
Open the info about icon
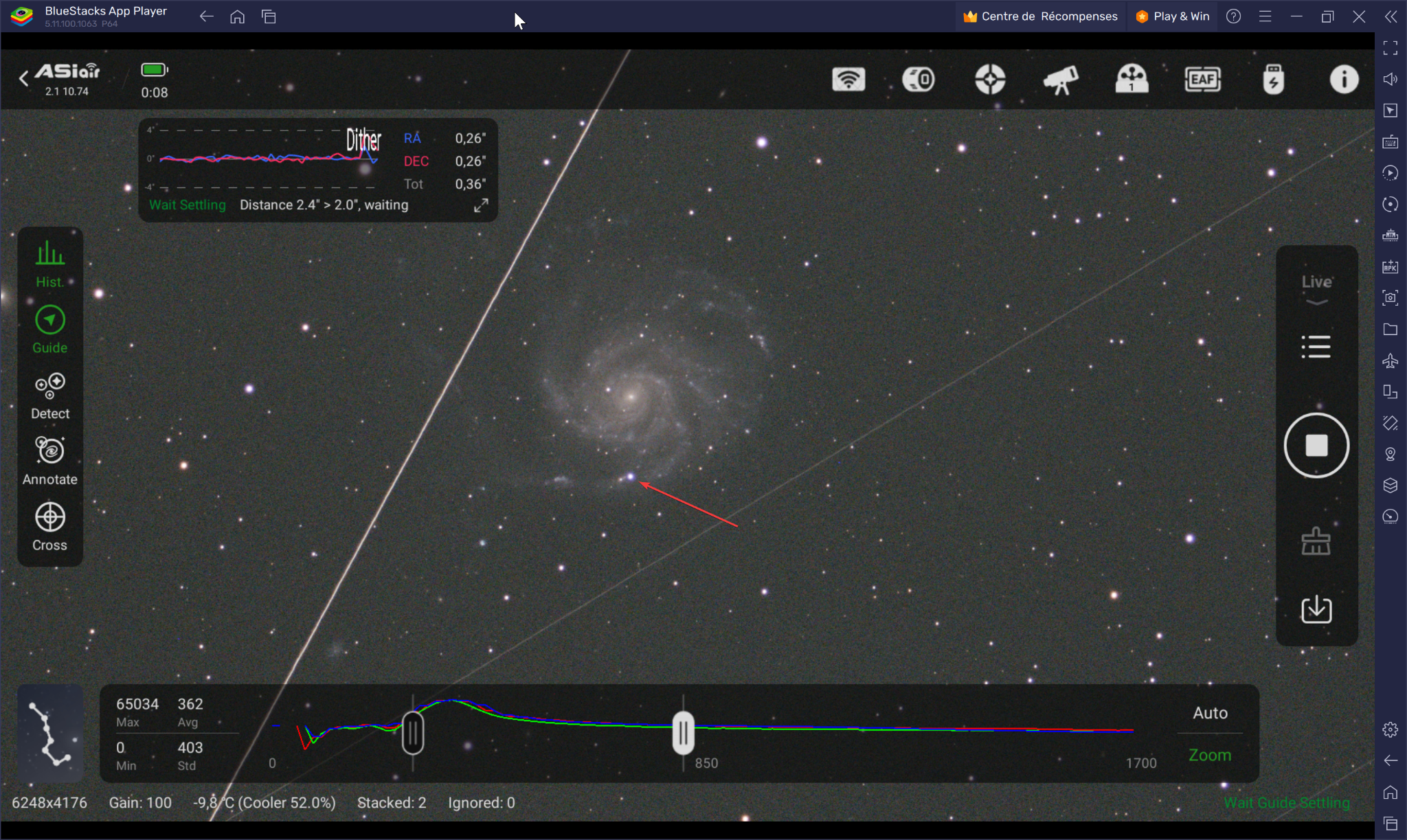click(1344, 80)
